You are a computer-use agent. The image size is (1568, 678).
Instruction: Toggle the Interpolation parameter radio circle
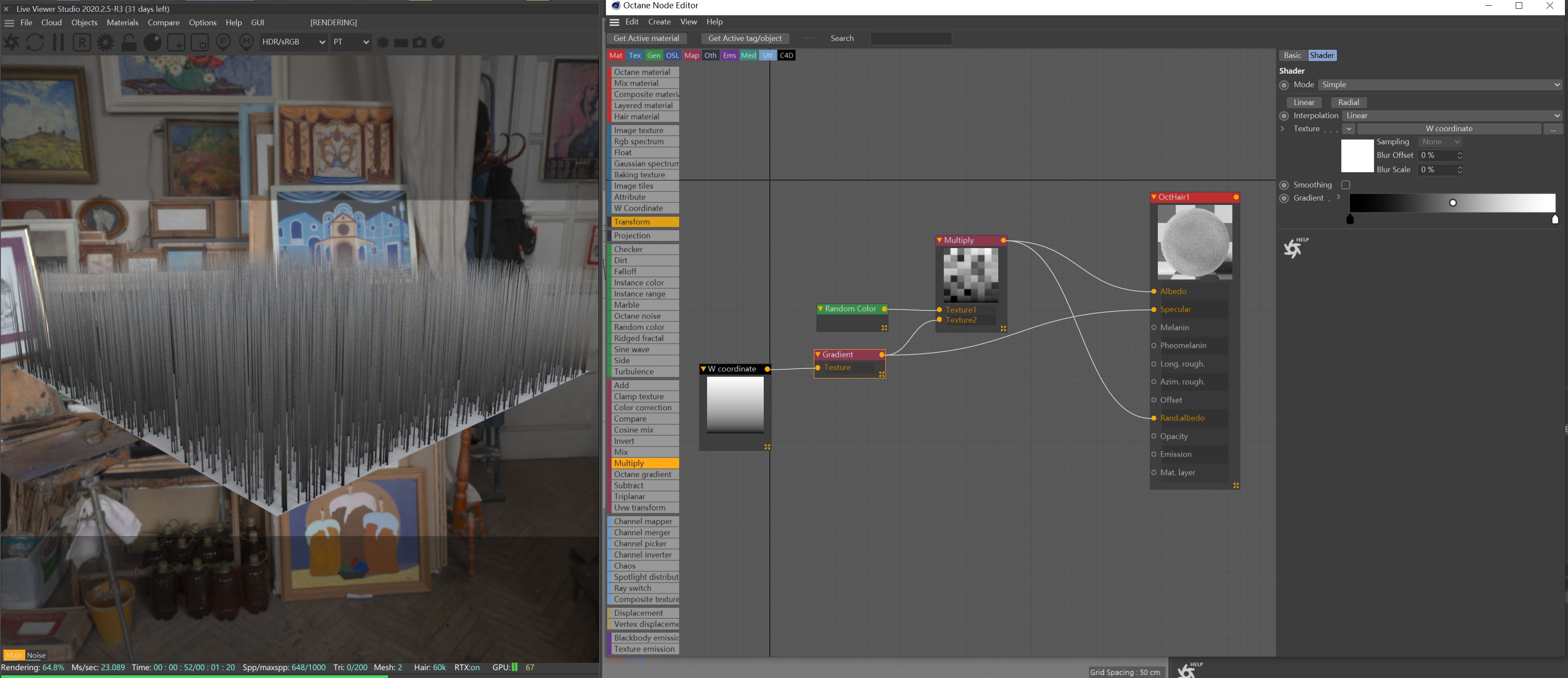[1284, 116]
